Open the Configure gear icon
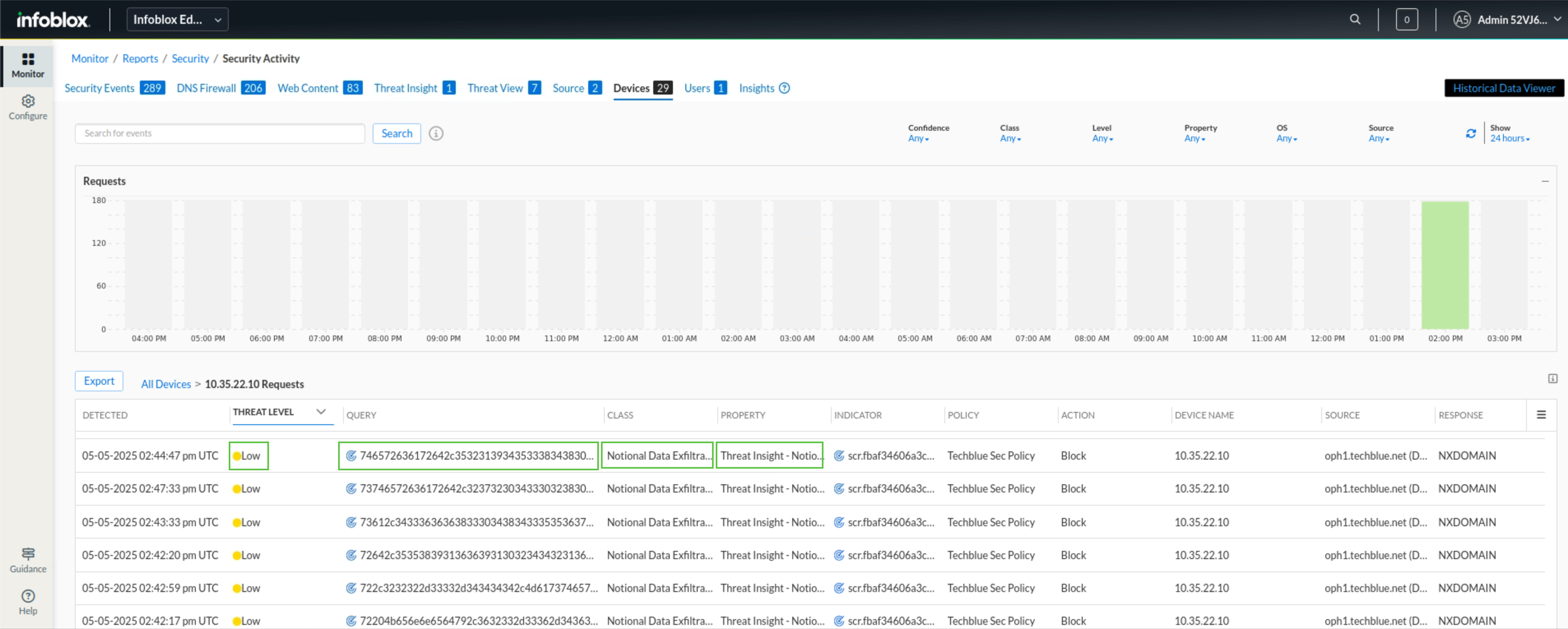 (28, 101)
